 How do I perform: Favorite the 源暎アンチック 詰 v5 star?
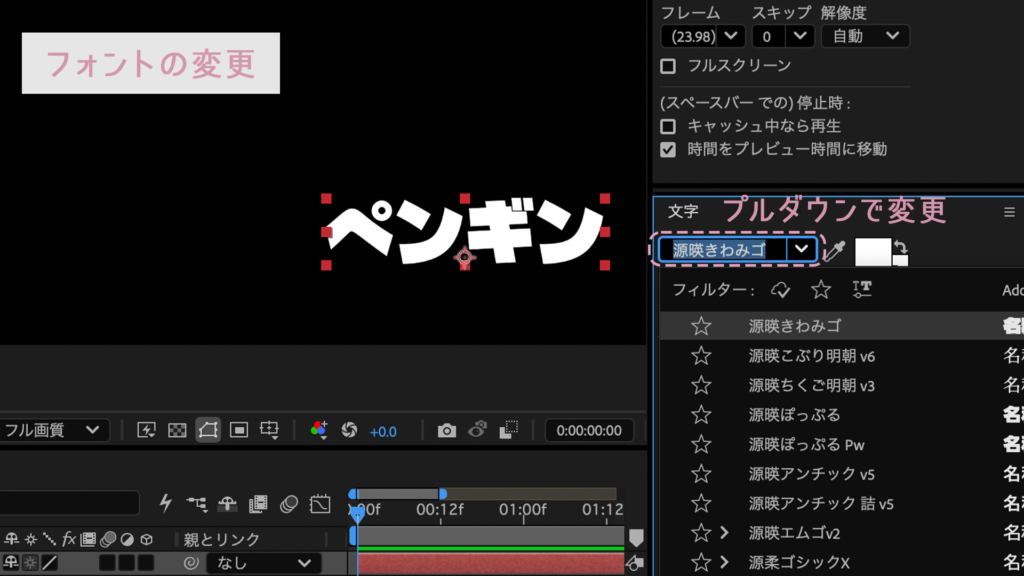click(x=701, y=504)
